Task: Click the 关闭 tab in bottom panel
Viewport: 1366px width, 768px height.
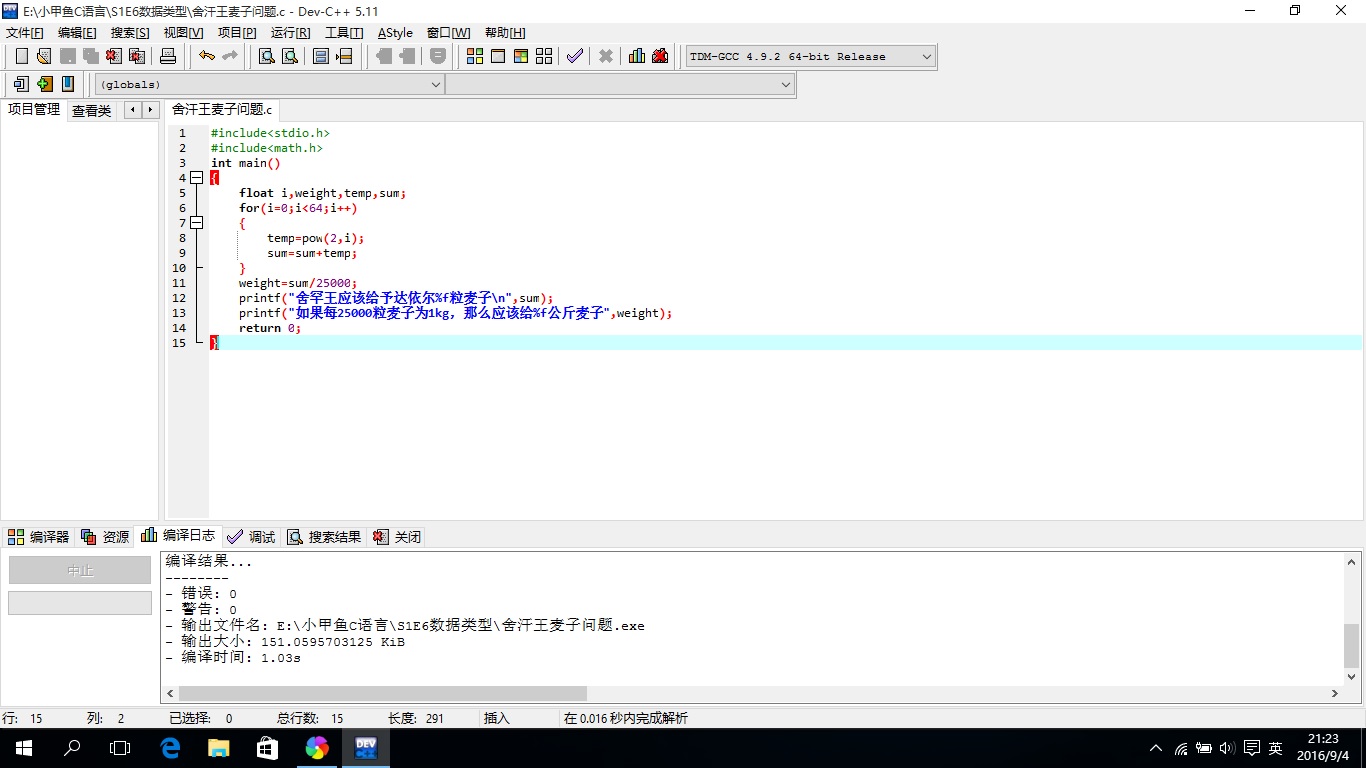Action: [x=397, y=537]
